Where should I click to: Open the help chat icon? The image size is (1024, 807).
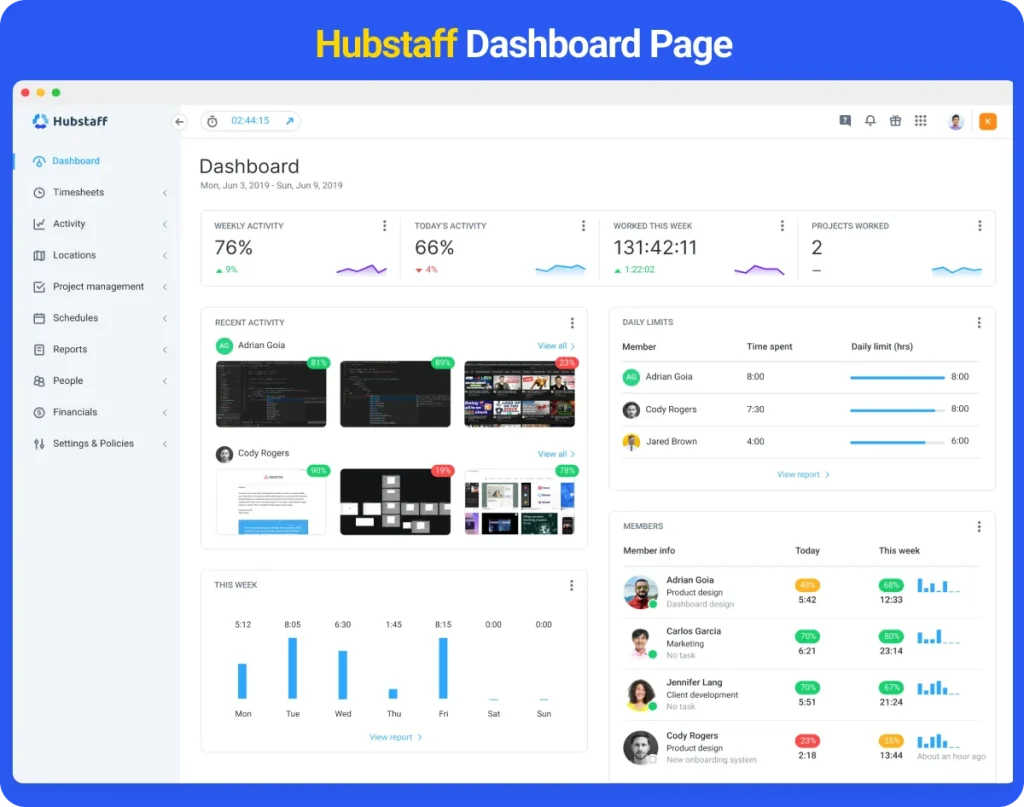point(845,121)
